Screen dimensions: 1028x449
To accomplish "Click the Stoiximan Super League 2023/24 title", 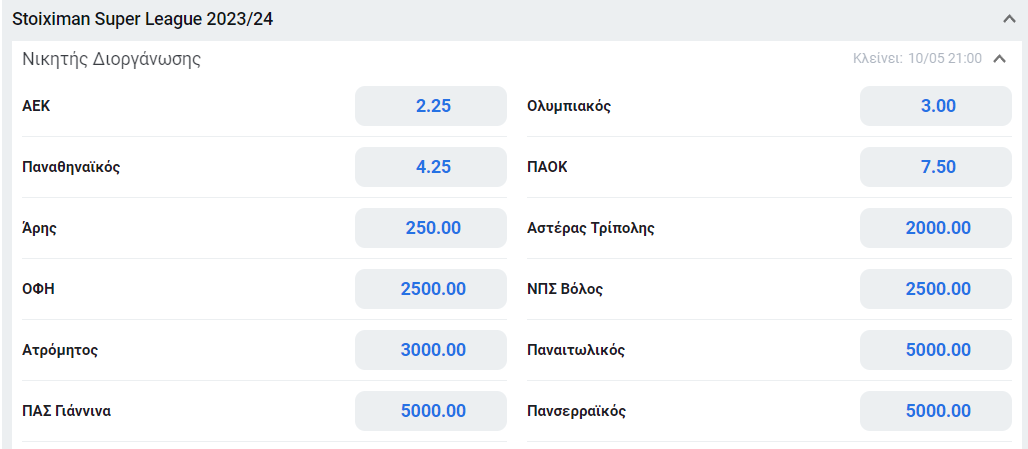I will click(x=142, y=19).
